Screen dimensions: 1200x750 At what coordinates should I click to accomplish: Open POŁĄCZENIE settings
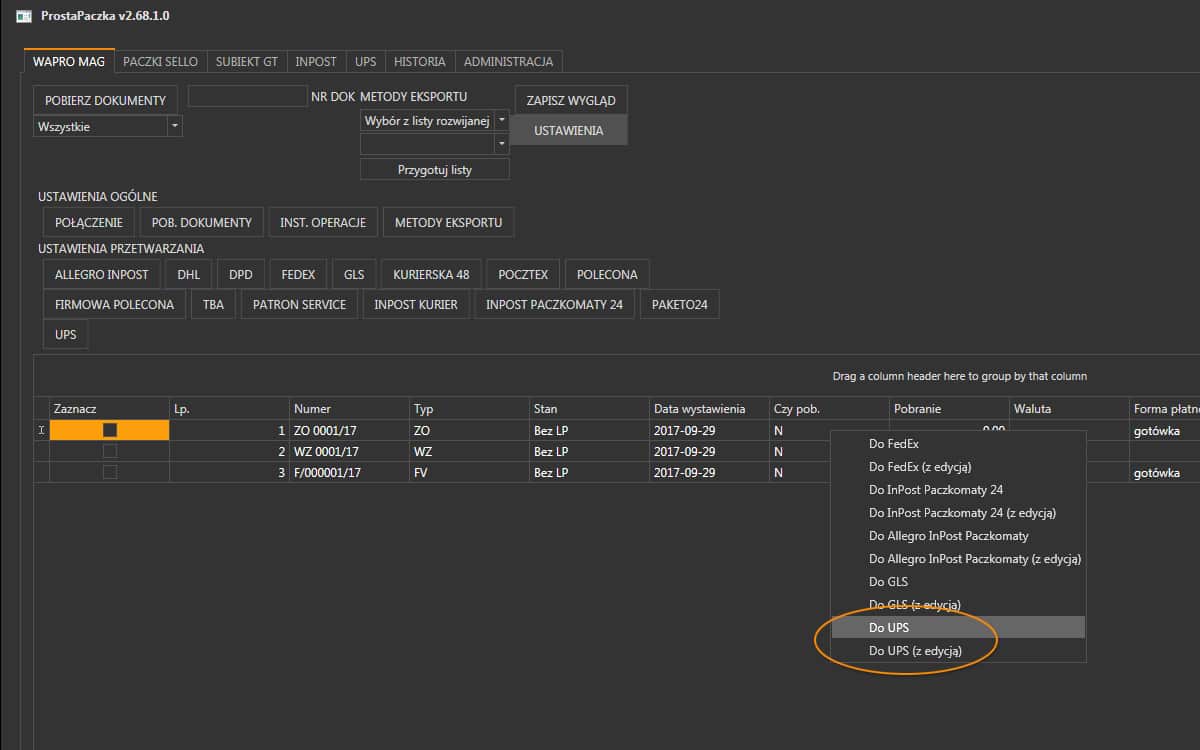[89, 222]
